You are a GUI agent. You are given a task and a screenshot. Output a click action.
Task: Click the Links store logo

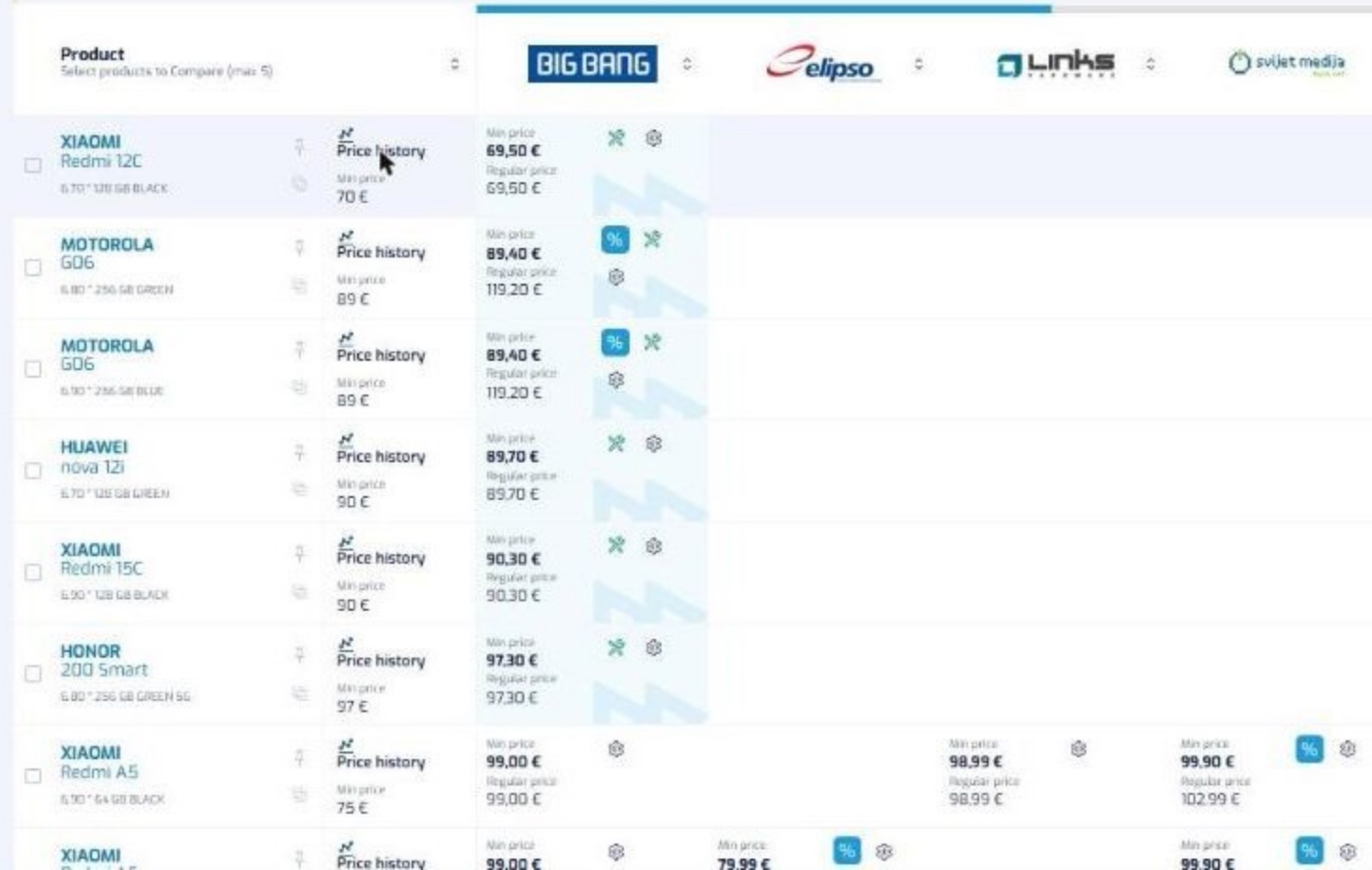click(x=1055, y=64)
